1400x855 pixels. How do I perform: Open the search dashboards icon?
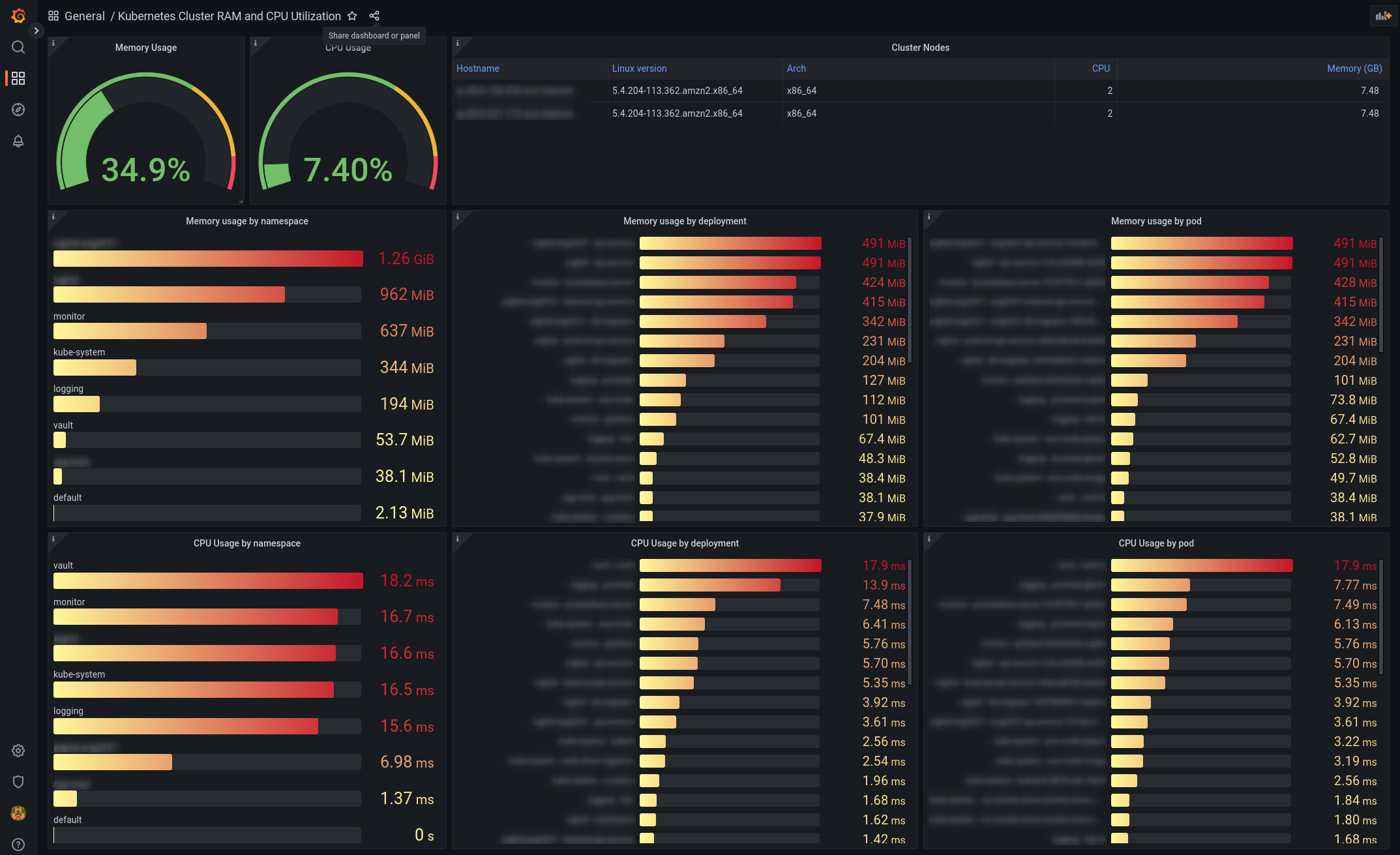[x=18, y=47]
